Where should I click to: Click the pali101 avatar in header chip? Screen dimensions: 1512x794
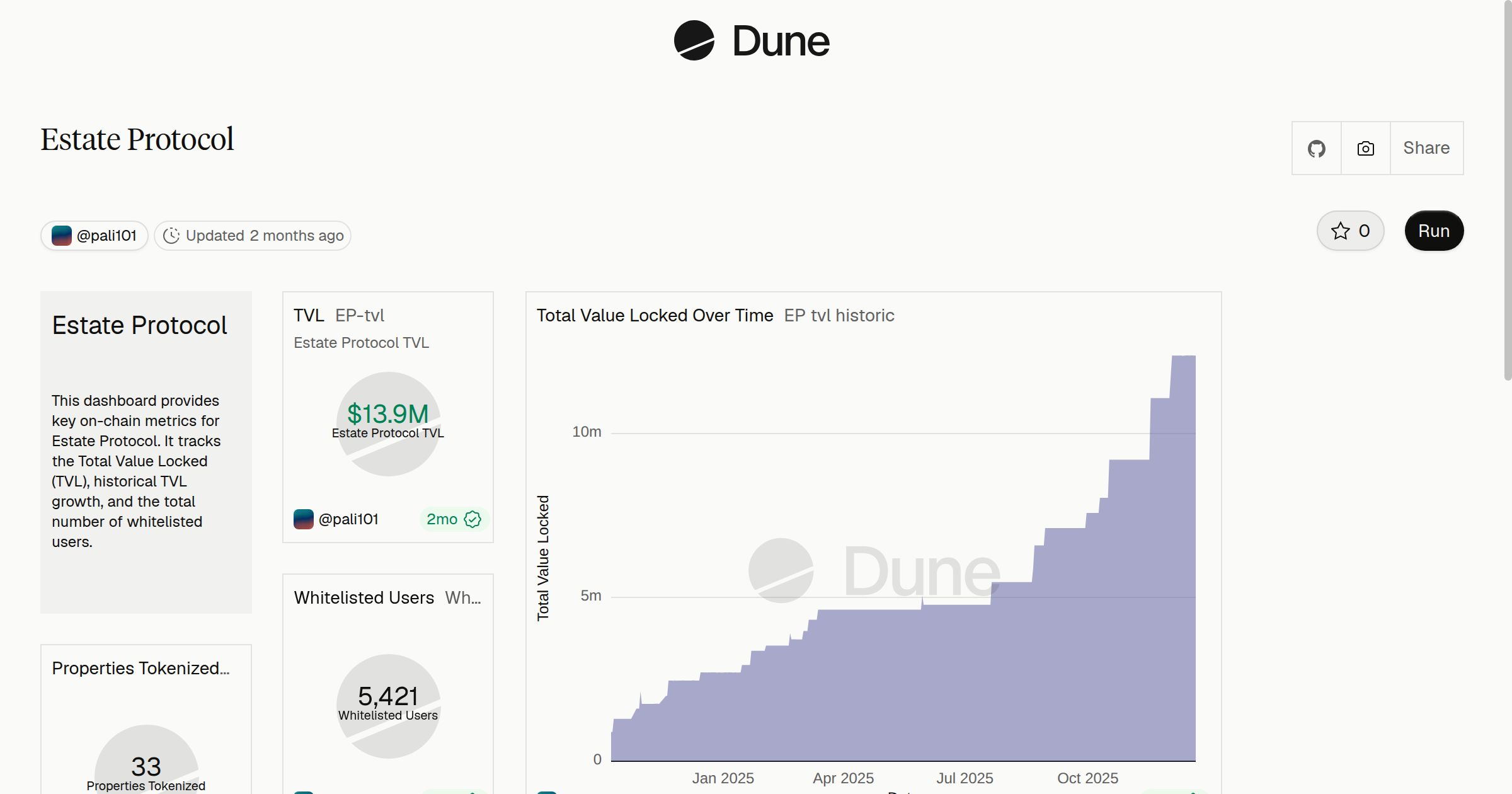click(61, 236)
